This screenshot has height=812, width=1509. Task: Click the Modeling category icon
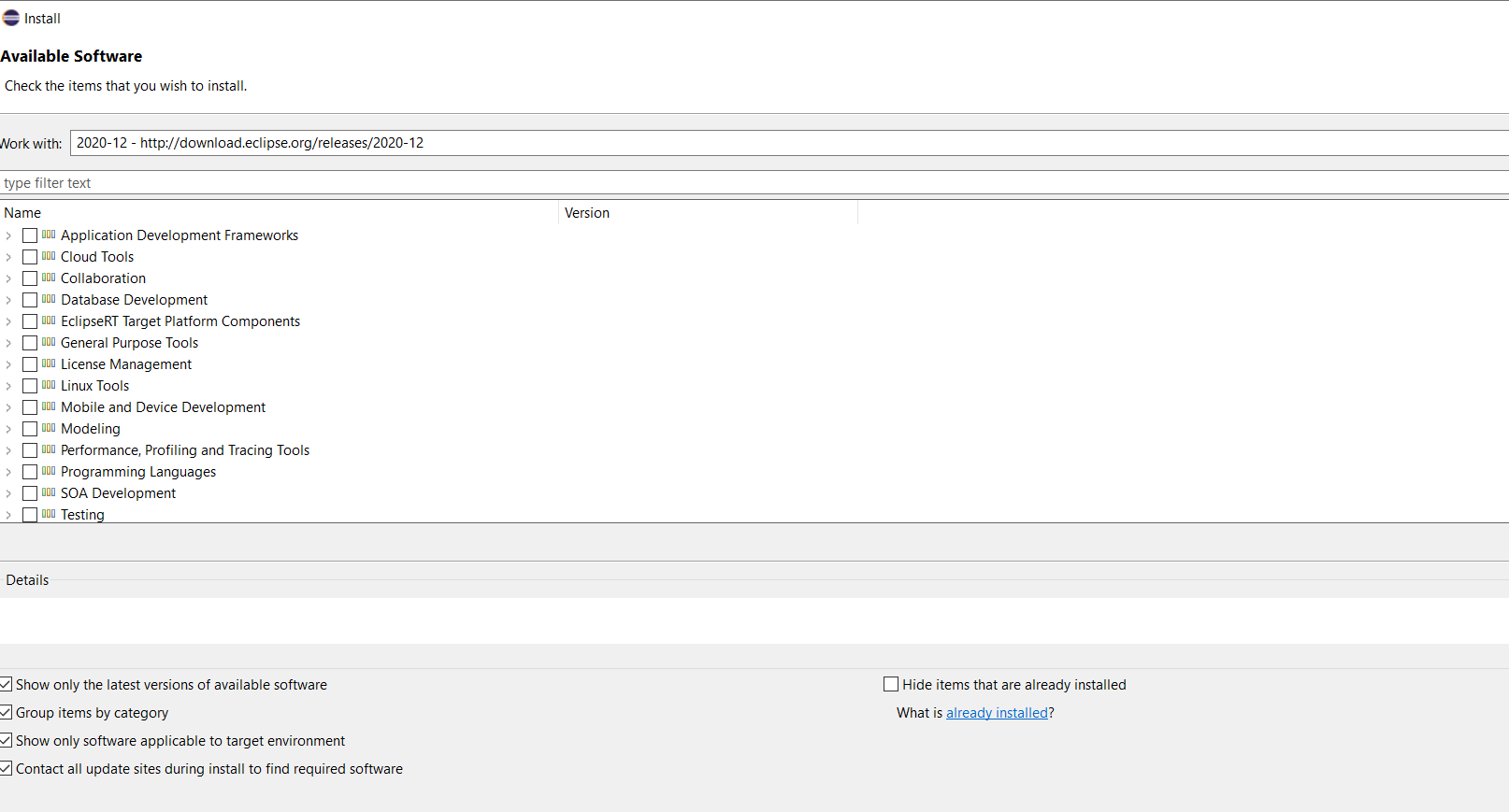tap(49, 428)
